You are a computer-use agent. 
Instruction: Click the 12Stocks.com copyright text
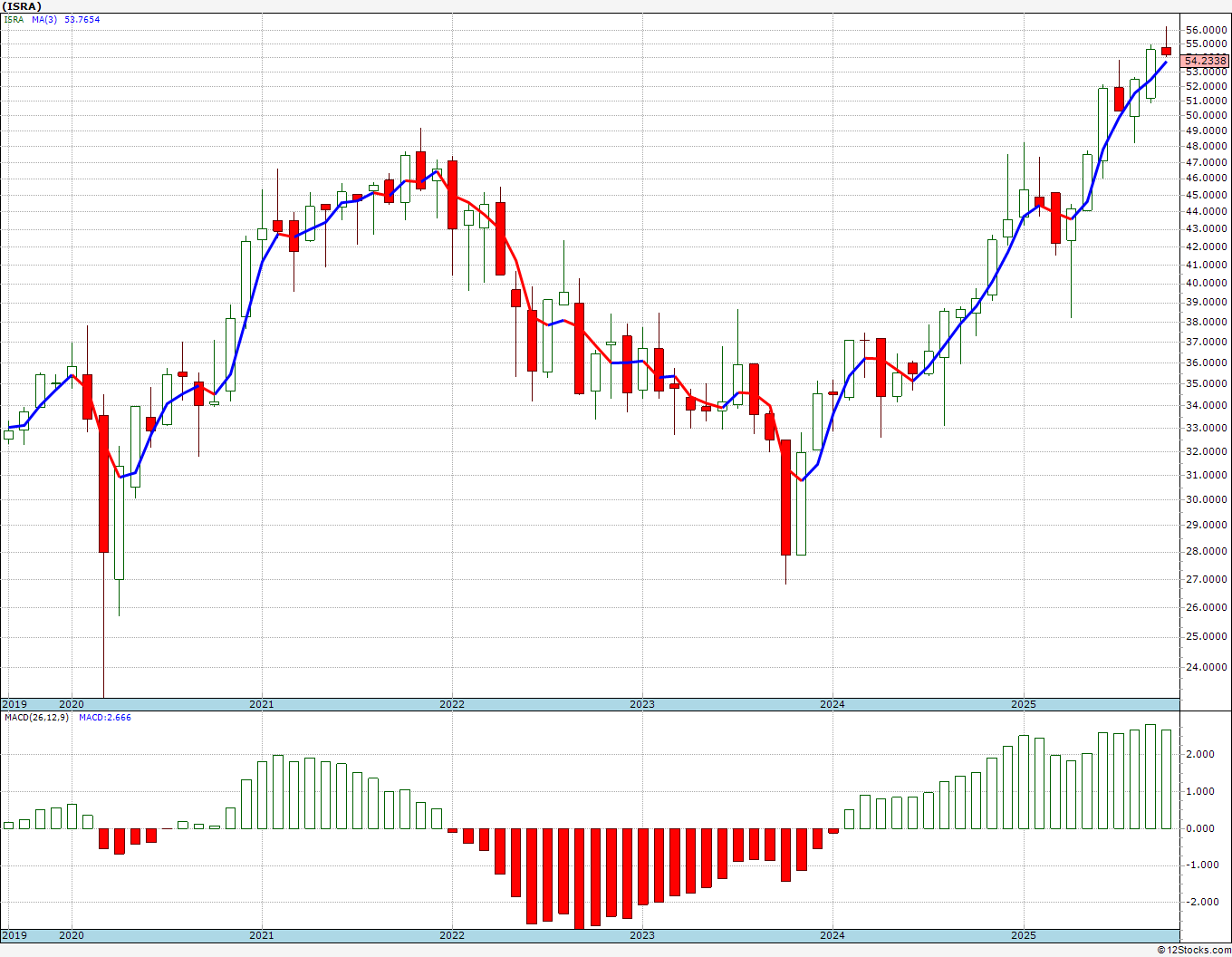[x=1194, y=950]
